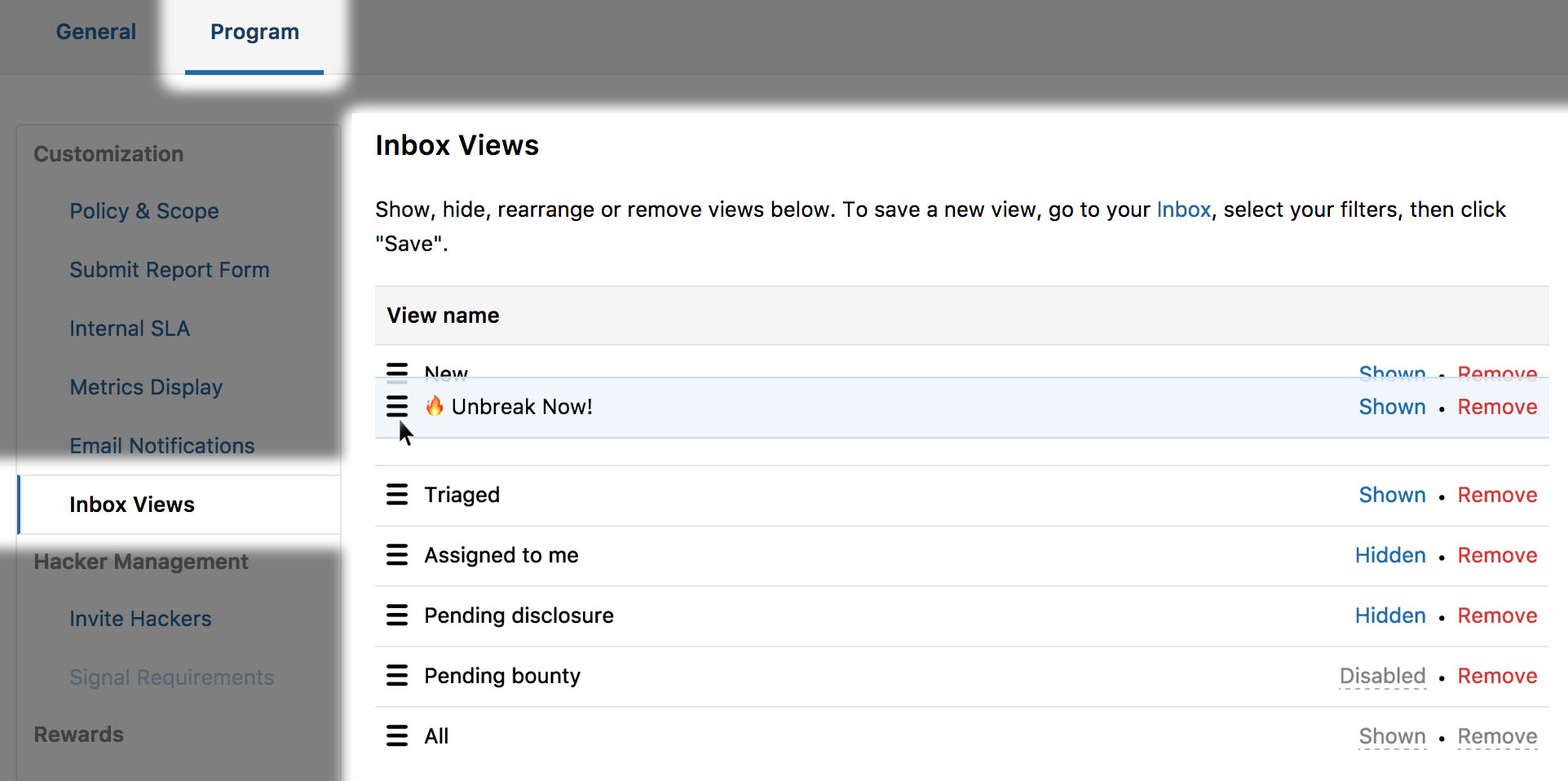
Task: Click drag handle icon beside Triaged view
Action: tap(397, 494)
